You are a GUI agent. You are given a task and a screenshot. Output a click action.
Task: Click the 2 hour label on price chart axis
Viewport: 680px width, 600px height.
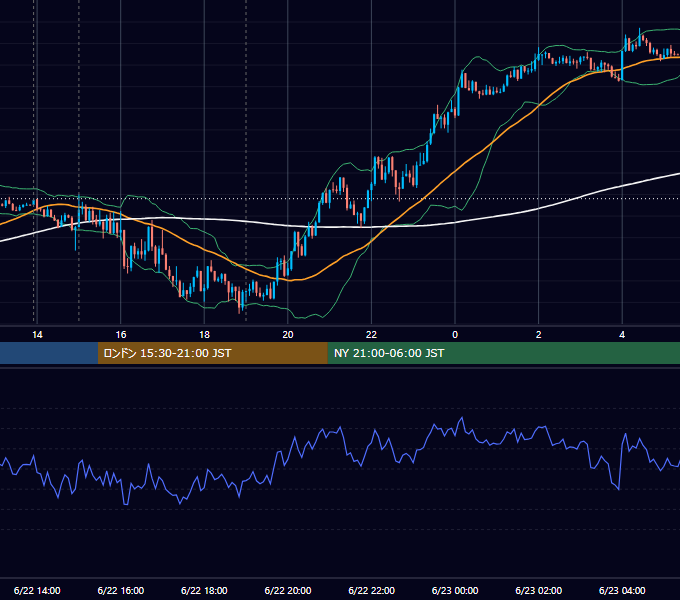pos(539,335)
